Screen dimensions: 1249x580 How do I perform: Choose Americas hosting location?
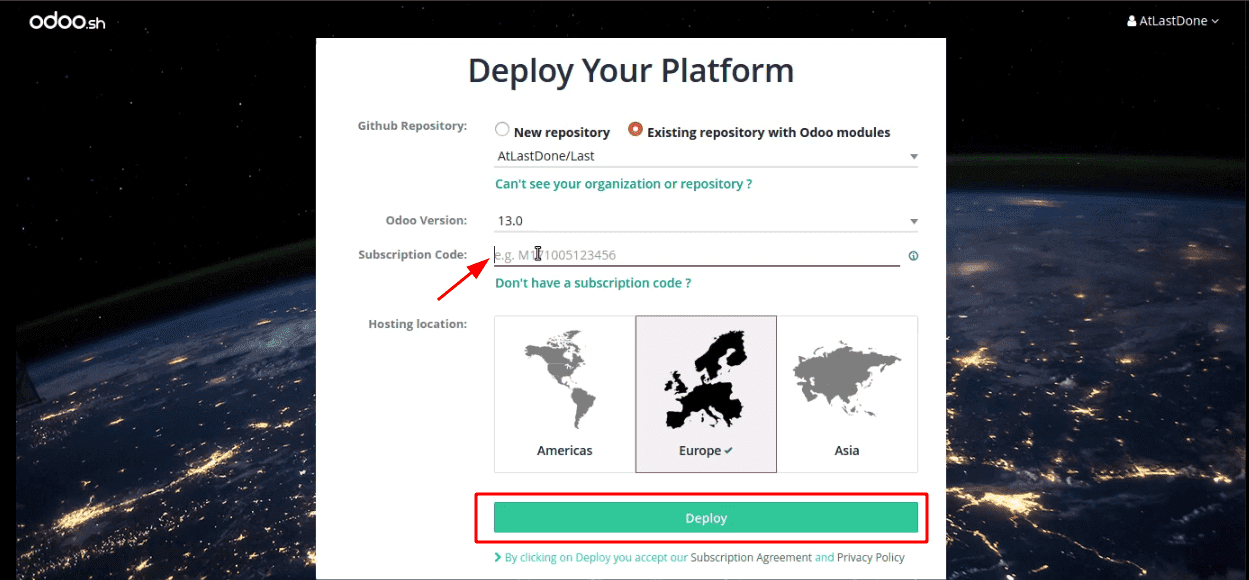[565, 394]
